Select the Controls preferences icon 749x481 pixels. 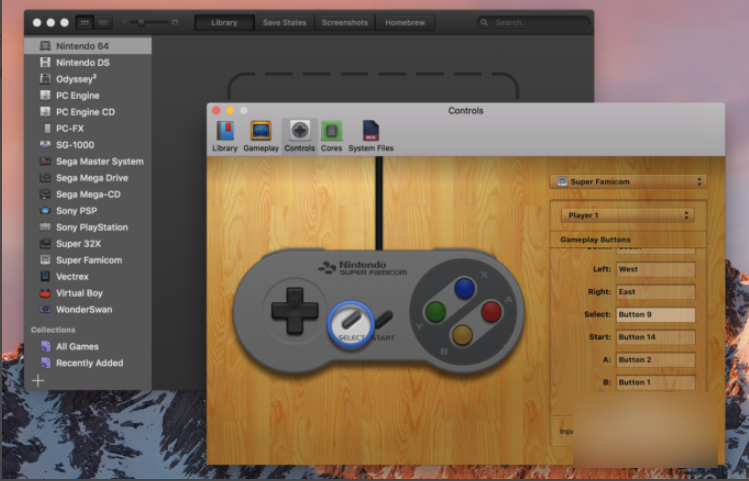point(300,137)
